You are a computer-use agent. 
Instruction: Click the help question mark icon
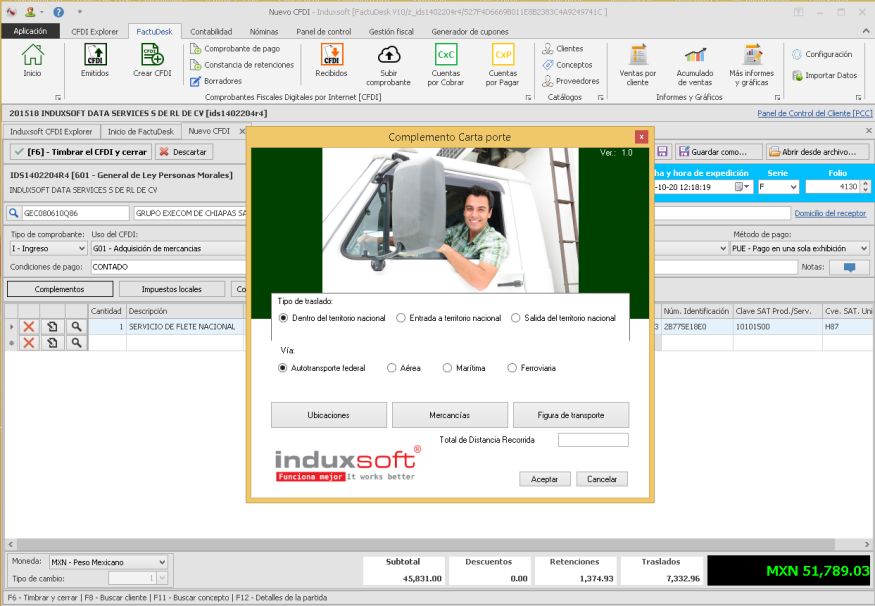[58, 12]
